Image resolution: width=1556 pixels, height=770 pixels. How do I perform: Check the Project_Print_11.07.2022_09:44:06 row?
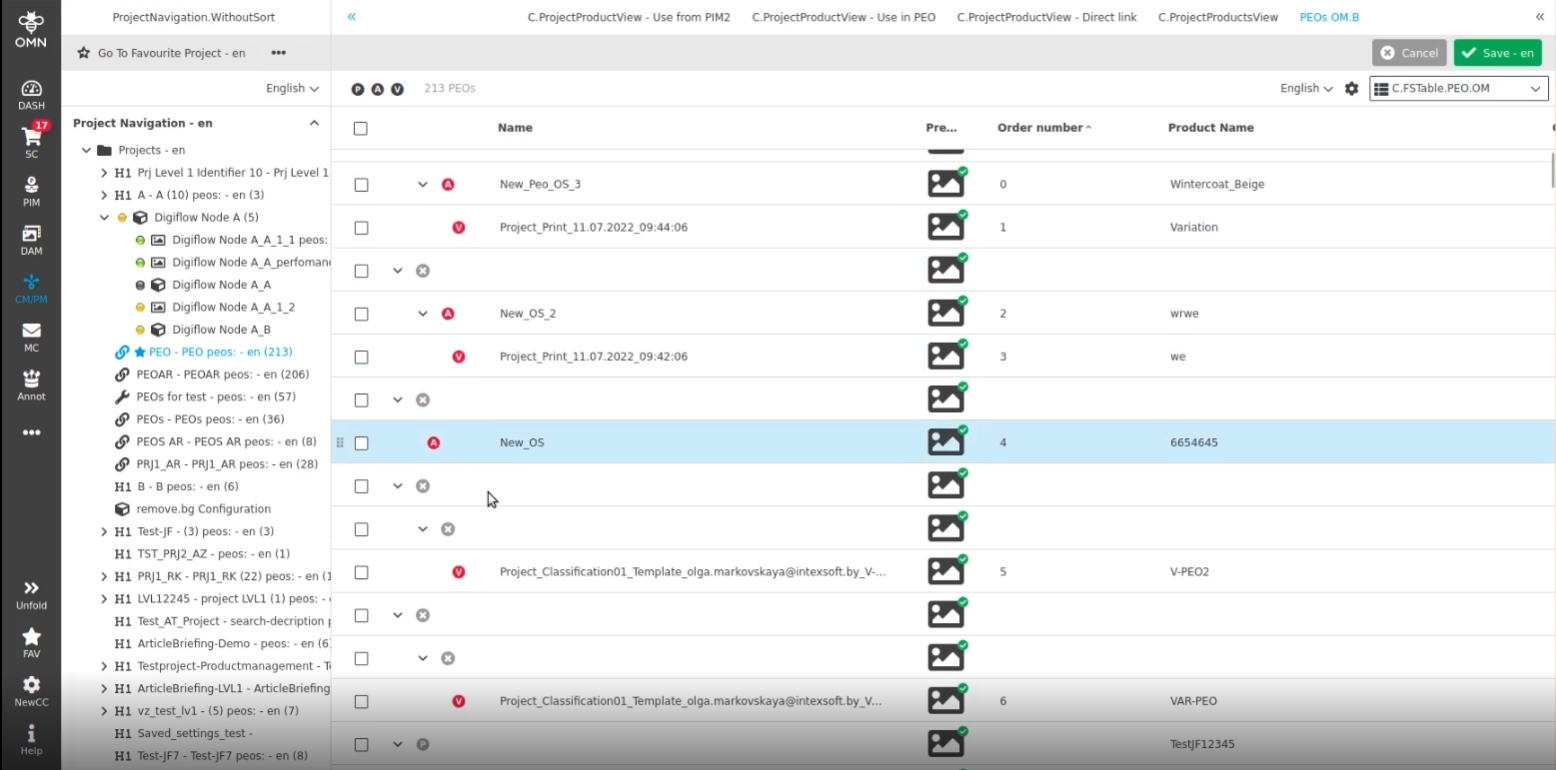[x=361, y=228]
